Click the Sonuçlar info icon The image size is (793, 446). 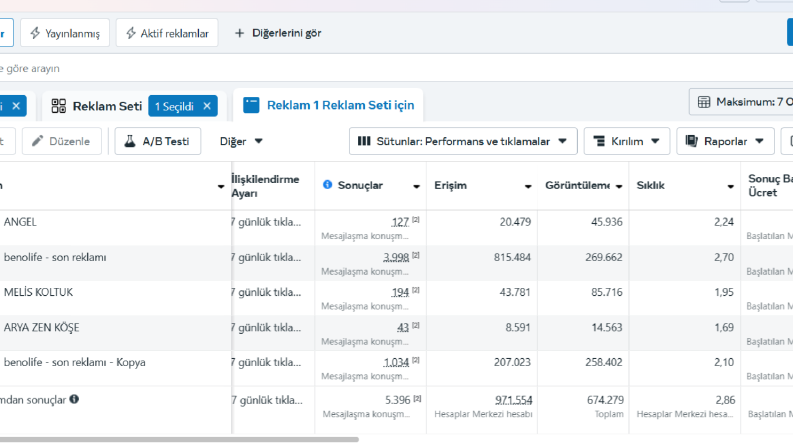click(x=327, y=185)
